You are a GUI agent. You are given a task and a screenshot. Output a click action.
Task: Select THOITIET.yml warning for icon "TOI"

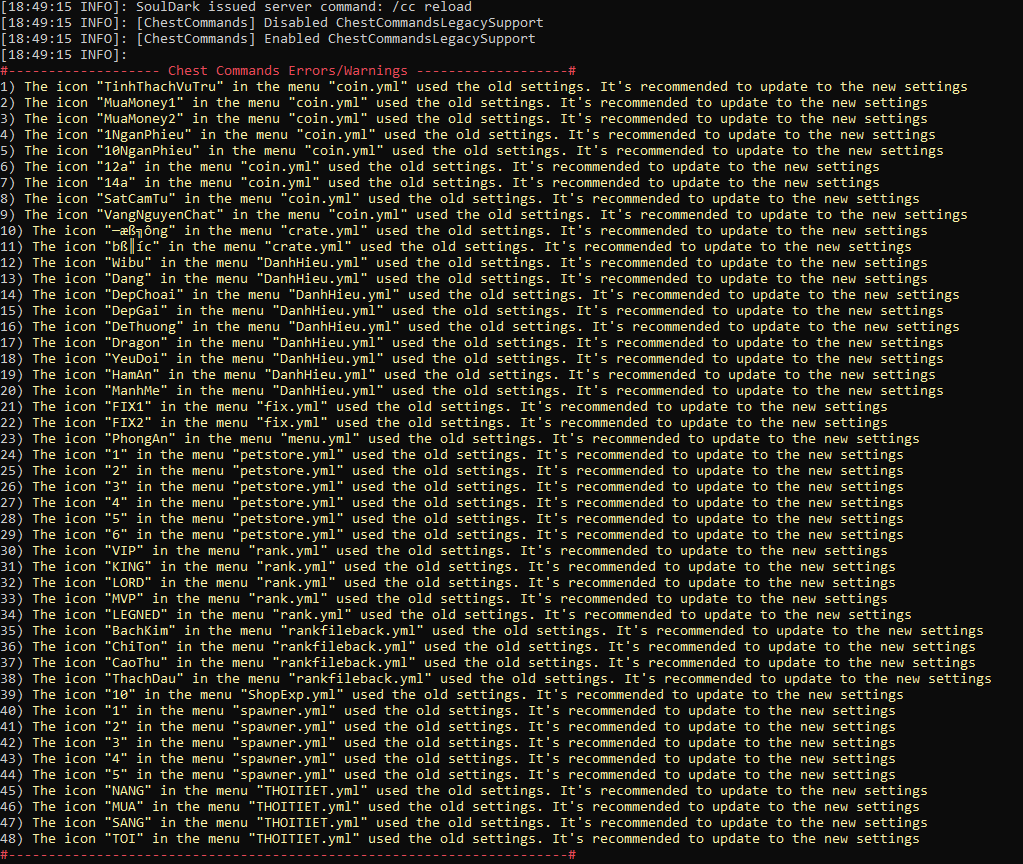460,838
